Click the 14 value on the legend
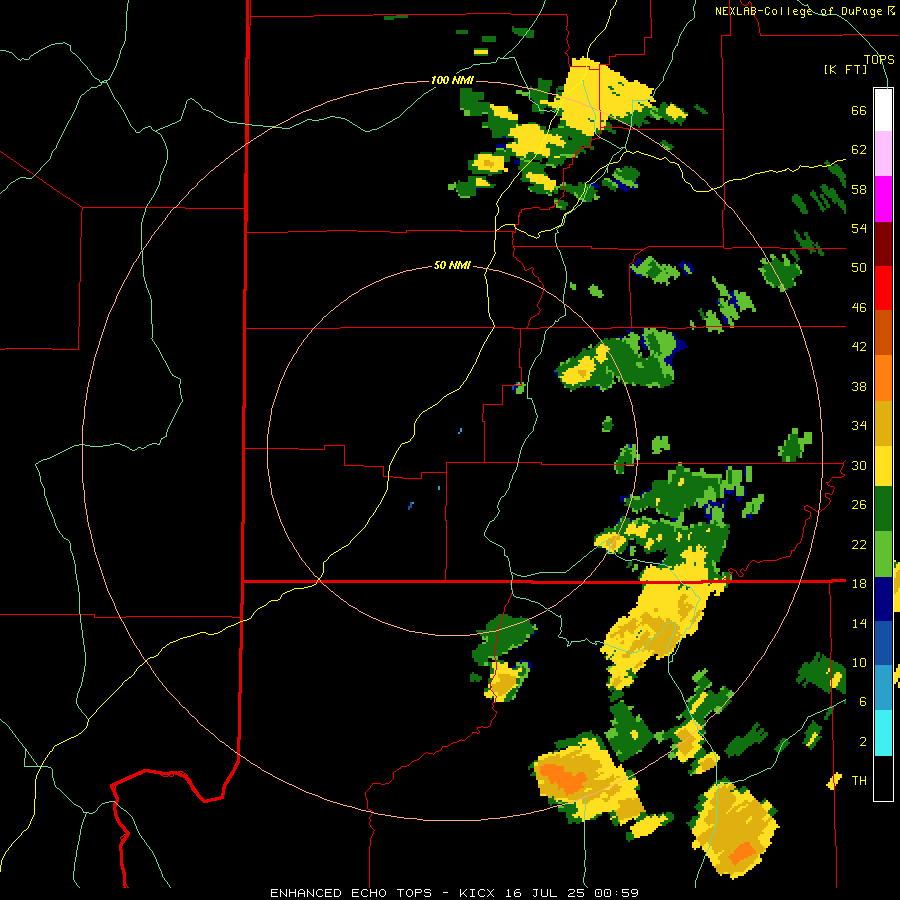Screen dimensions: 900x900 pyautogui.click(x=859, y=623)
